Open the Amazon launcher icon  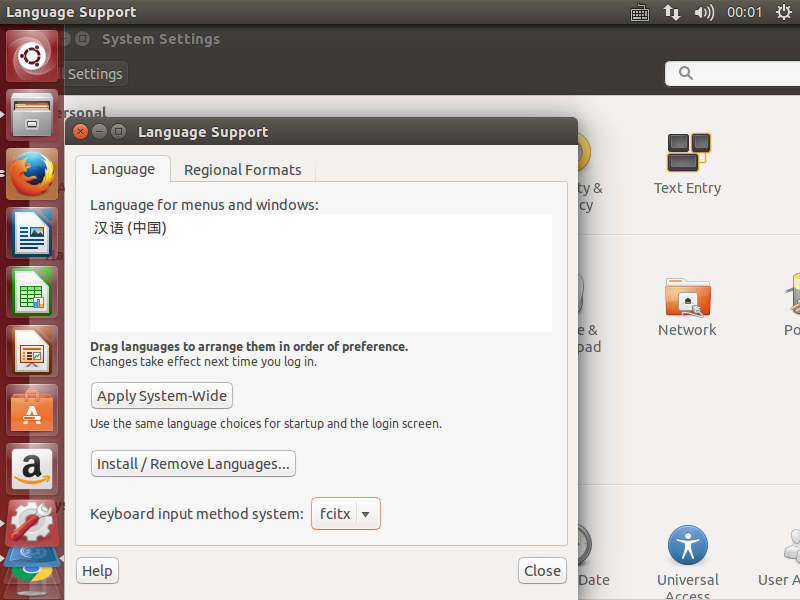tap(31, 468)
